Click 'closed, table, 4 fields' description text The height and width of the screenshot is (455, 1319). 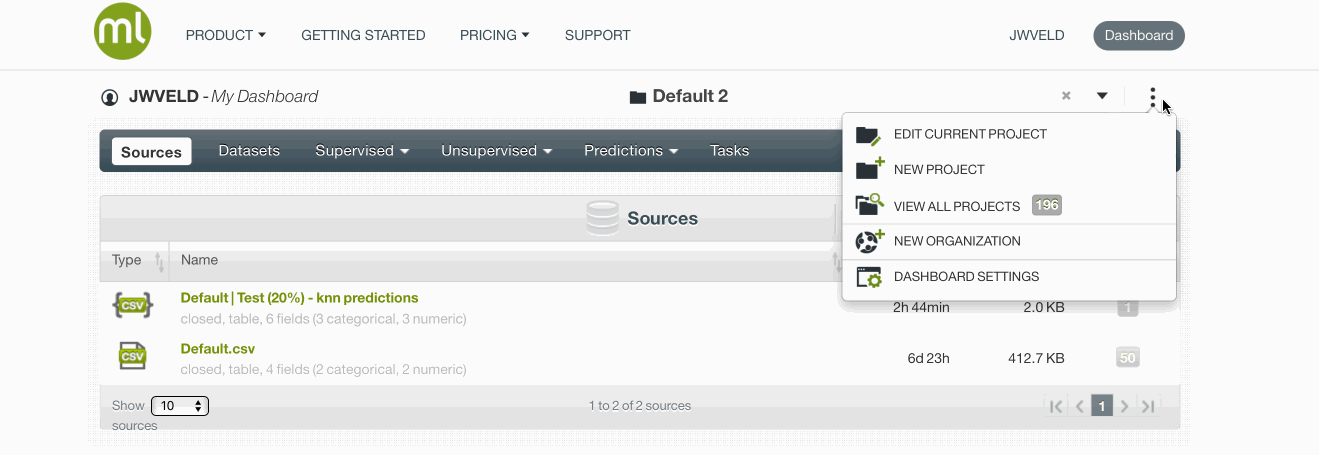[323, 370]
